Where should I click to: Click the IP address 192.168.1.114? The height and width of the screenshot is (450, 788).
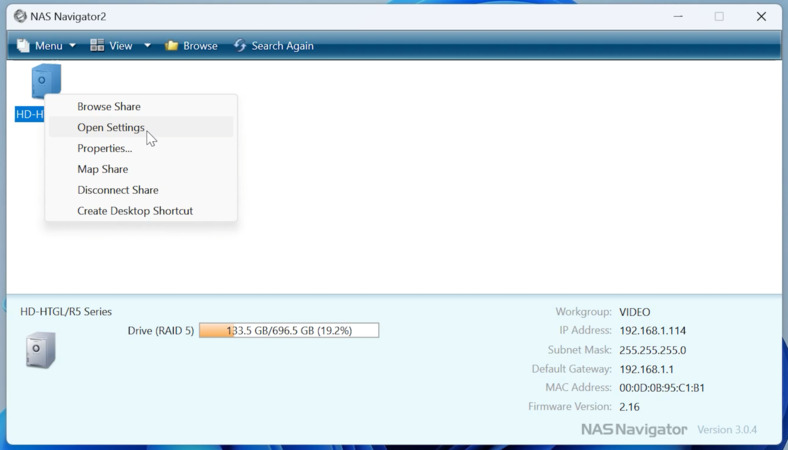(x=652, y=330)
